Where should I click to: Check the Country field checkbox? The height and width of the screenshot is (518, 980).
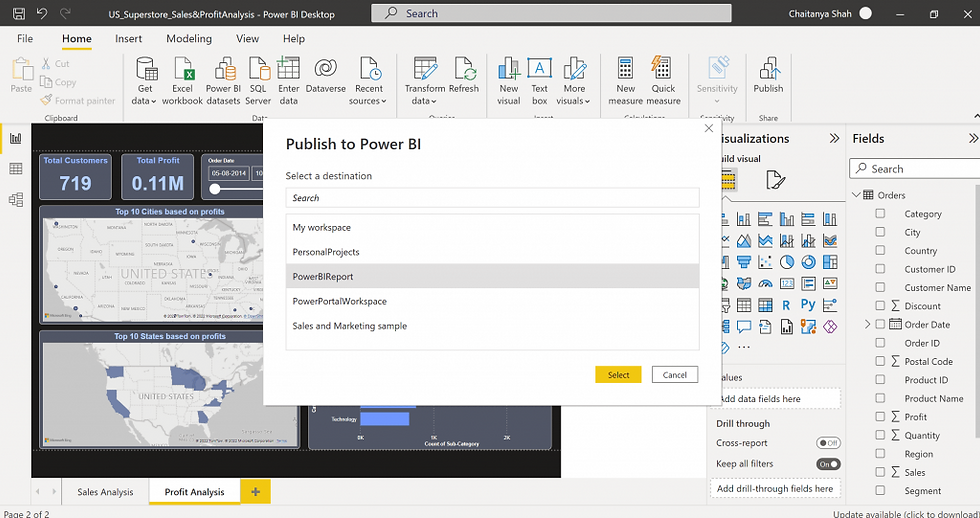pyautogui.click(x=880, y=251)
